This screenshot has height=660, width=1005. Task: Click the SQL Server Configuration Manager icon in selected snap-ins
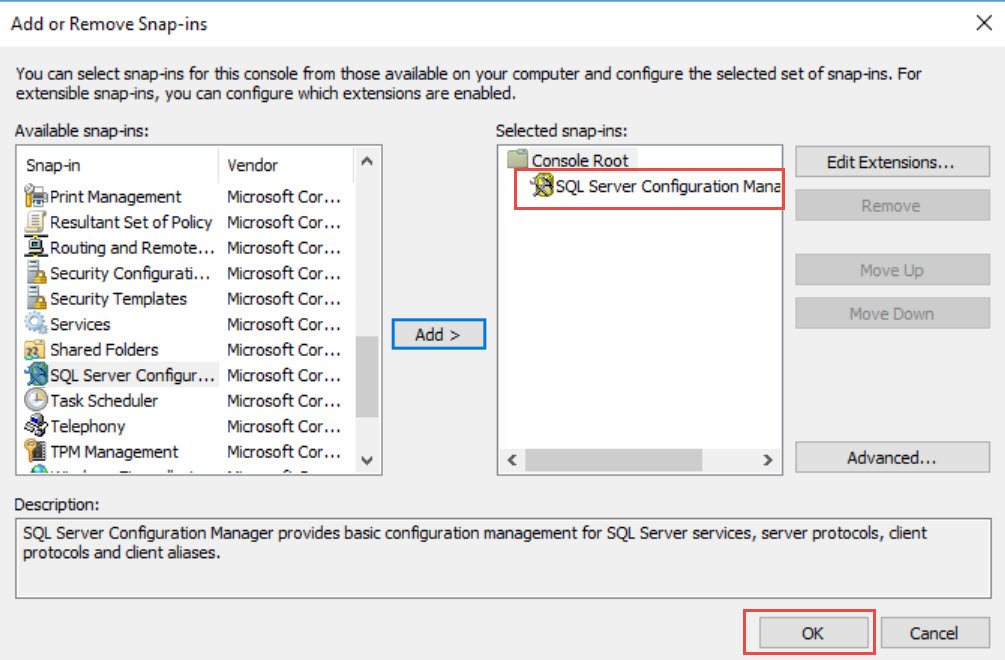pyautogui.click(x=542, y=186)
